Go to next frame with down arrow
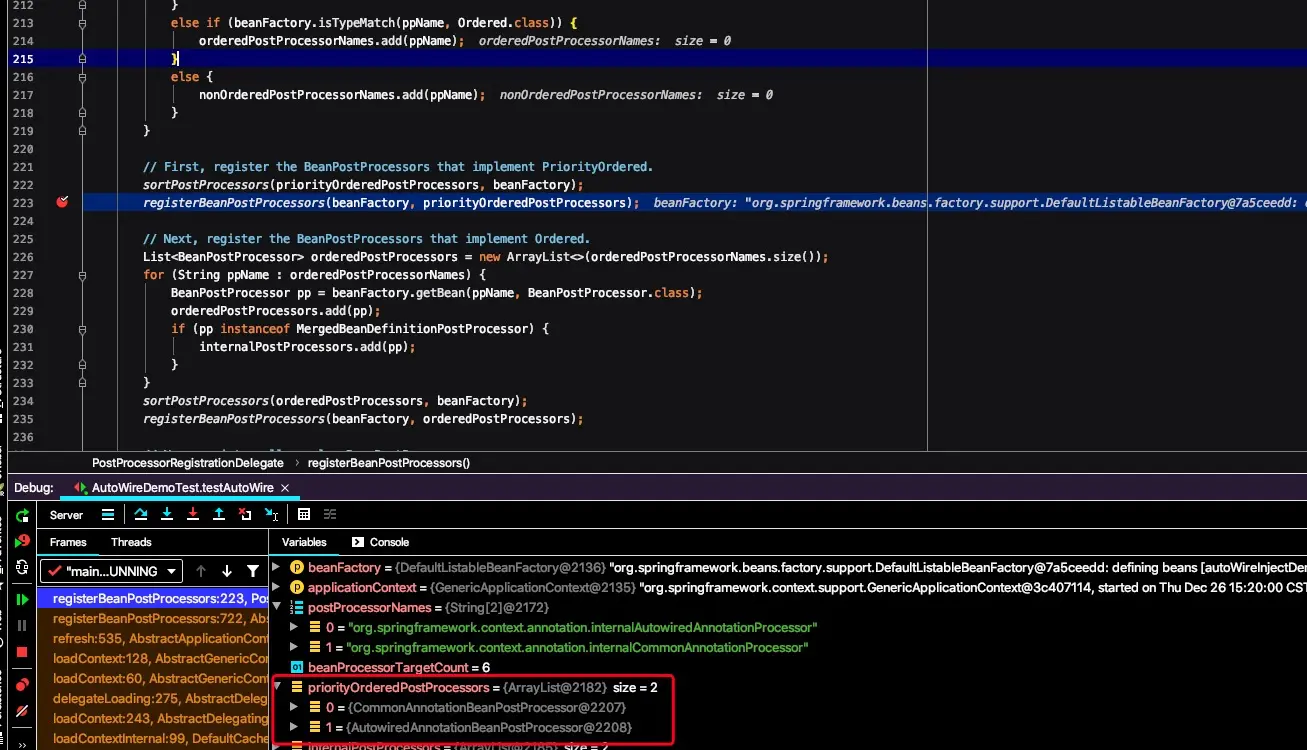Viewport: 1307px width, 750px height. pyautogui.click(x=227, y=571)
